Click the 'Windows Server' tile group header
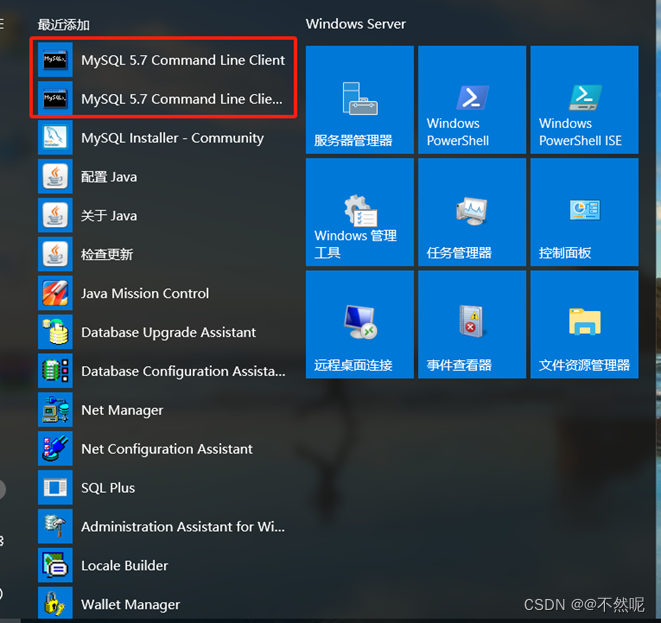 [x=355, y=24]
